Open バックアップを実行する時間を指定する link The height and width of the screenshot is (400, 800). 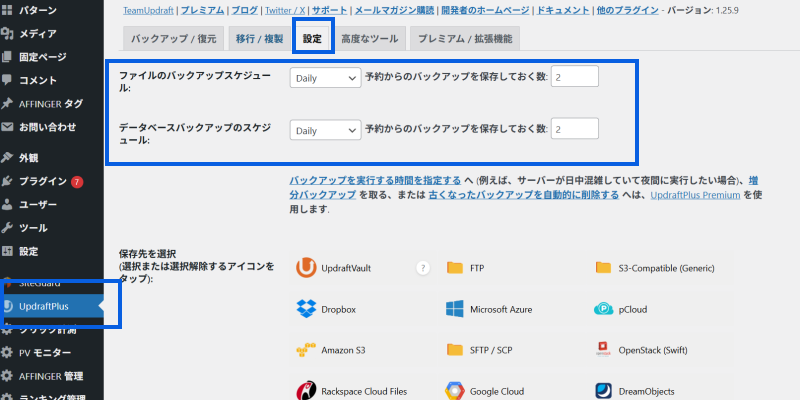coord(375,180)
